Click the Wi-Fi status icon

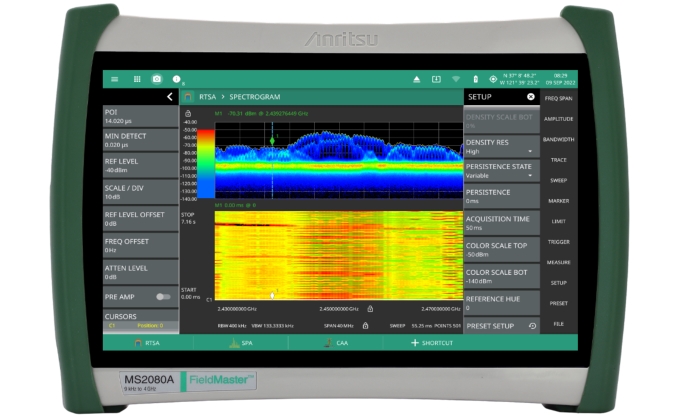tap(456, 79)
